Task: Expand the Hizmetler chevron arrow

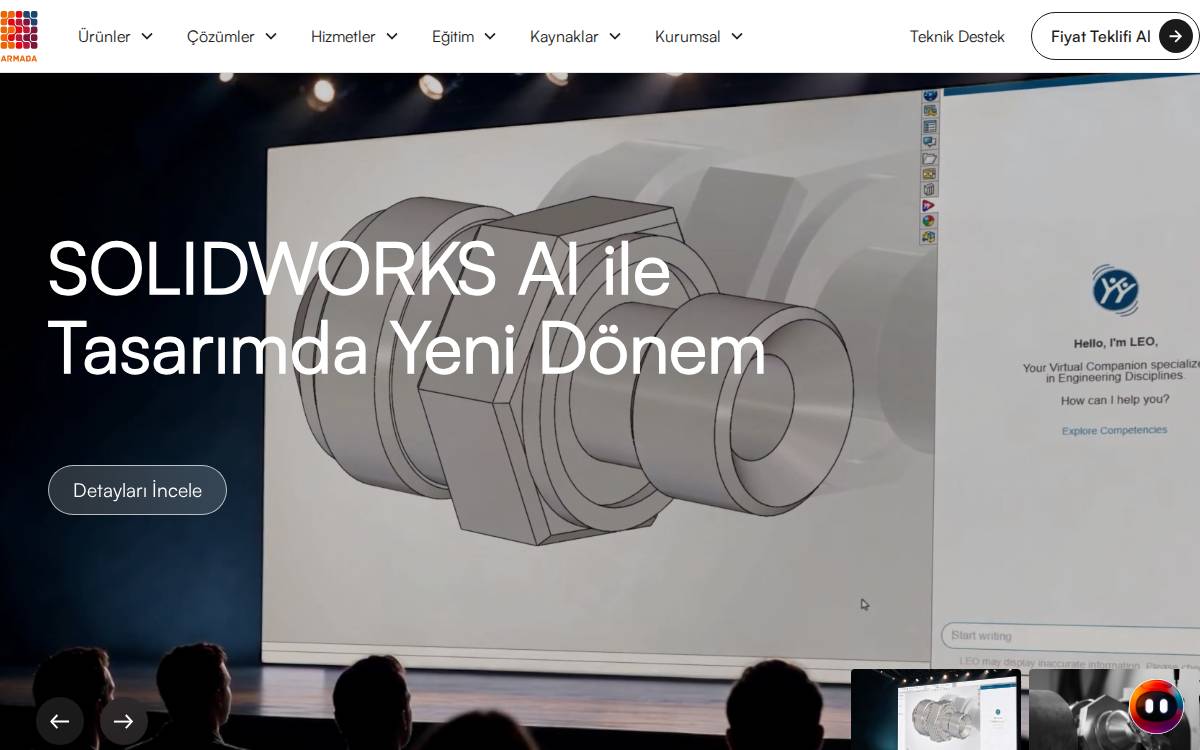Action: (392, 36)
